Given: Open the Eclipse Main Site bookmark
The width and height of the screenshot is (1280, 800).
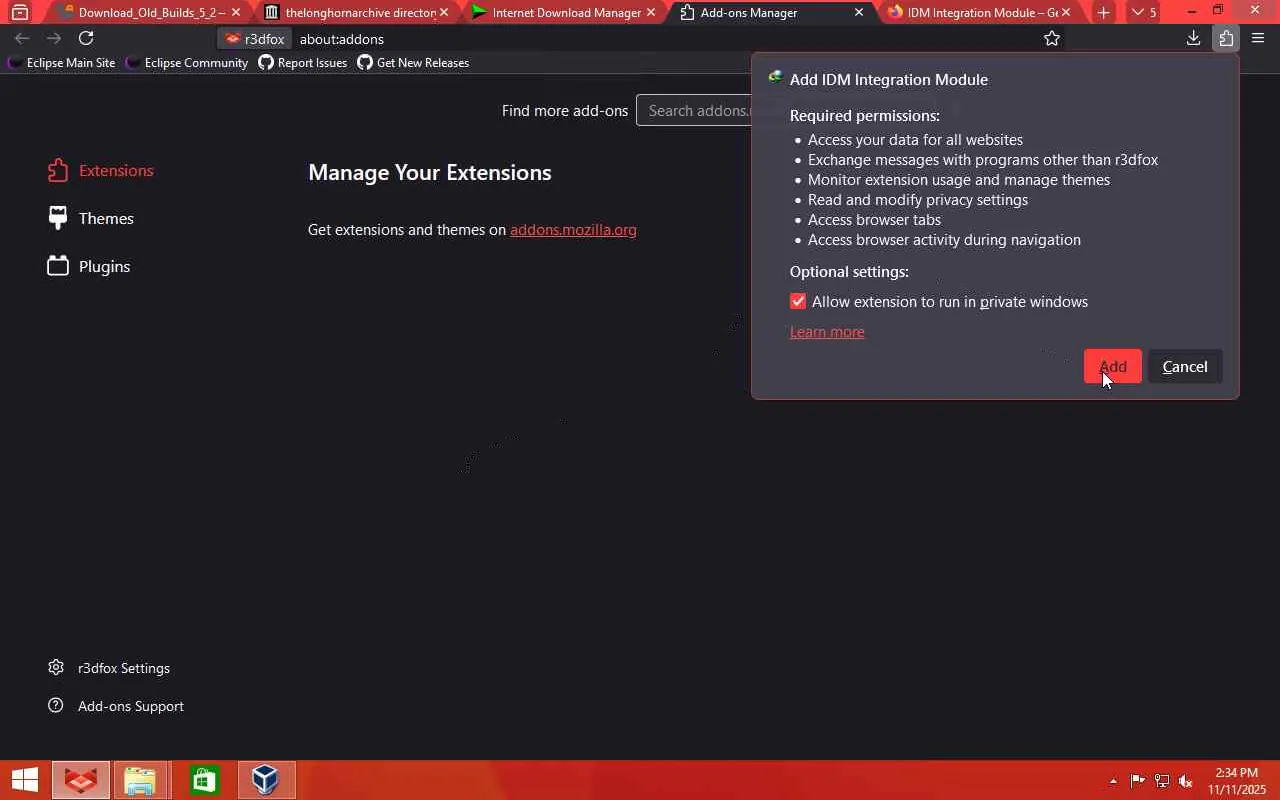Looking at the screenshot, I should click(x=61, y=63).
